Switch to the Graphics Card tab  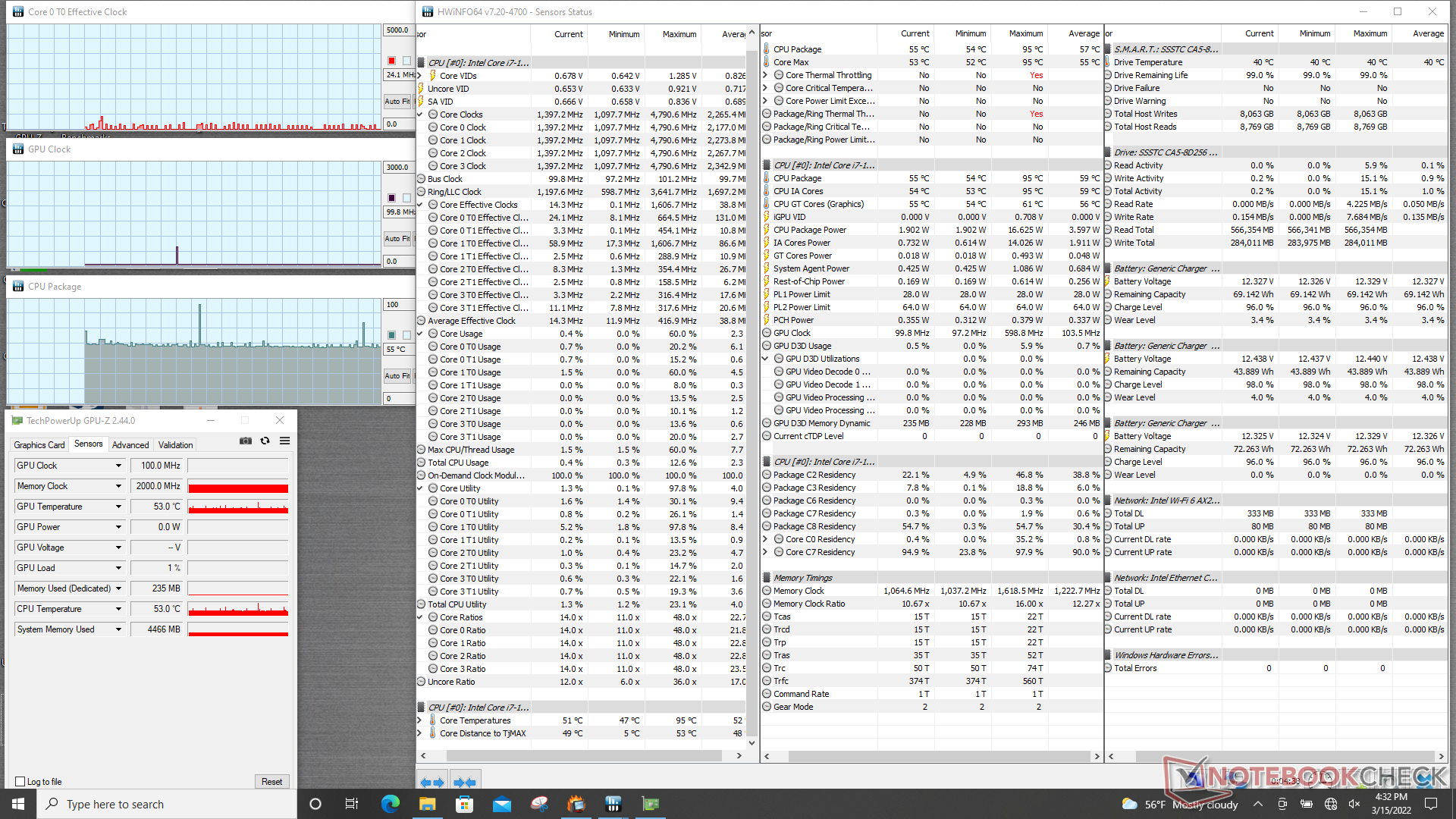click(x=39, y=445)
